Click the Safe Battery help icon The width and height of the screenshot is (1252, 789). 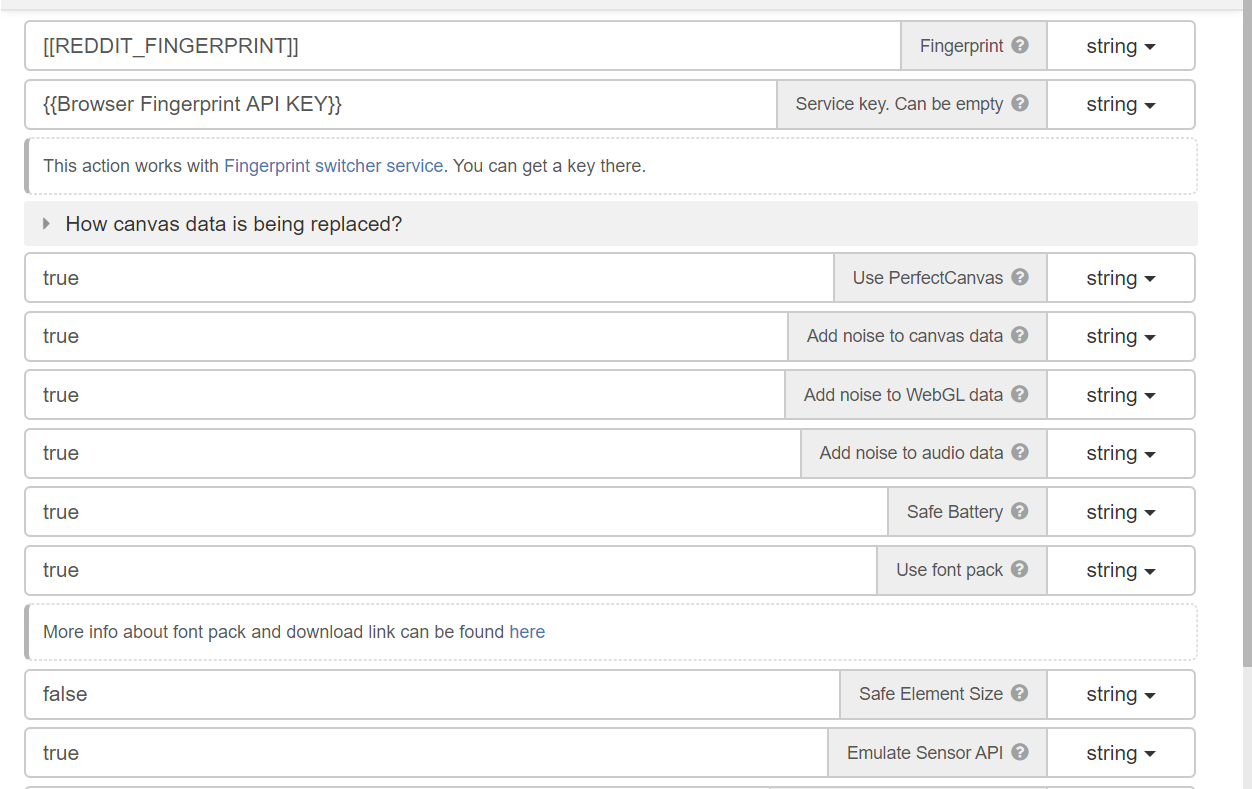point(1019,511)
